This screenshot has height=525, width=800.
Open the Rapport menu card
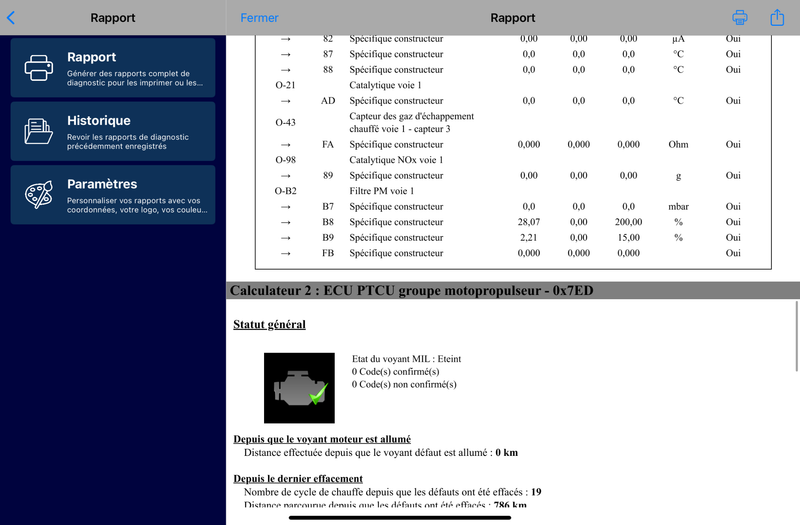113,67
